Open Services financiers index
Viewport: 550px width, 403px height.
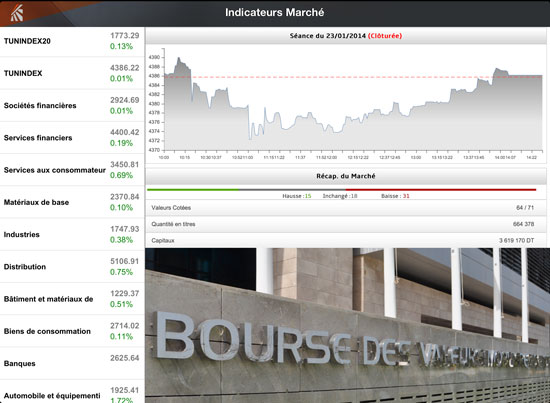click(x=72, y=137)
